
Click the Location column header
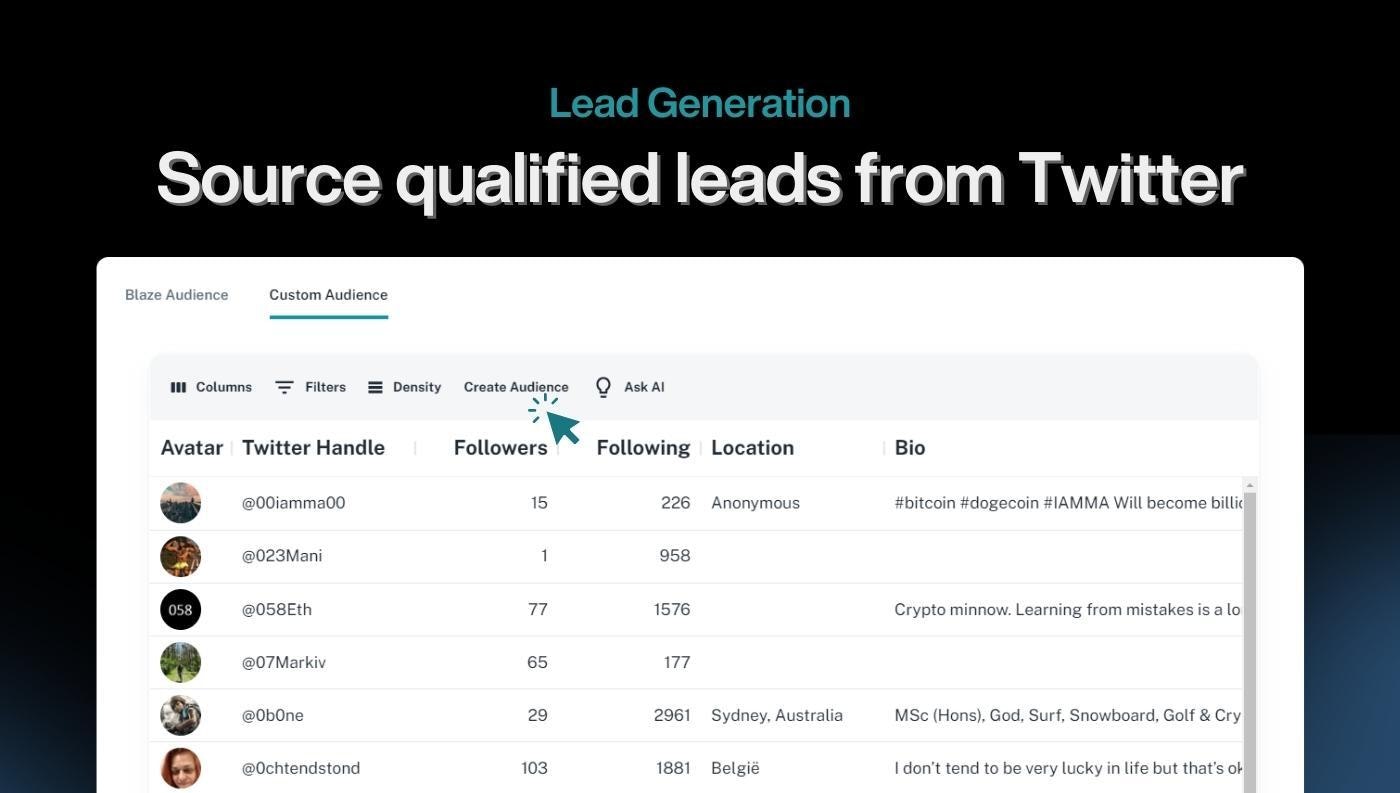752,448
